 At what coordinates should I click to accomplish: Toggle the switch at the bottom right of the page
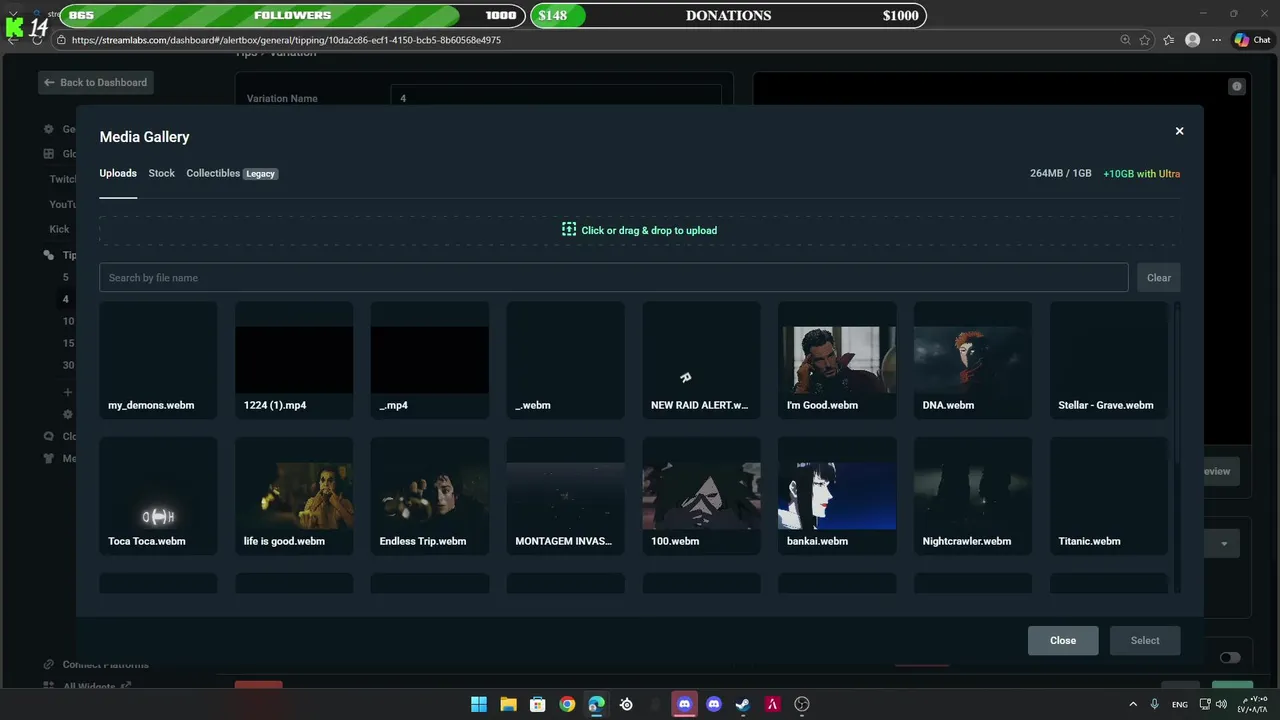click(1230, 657)
